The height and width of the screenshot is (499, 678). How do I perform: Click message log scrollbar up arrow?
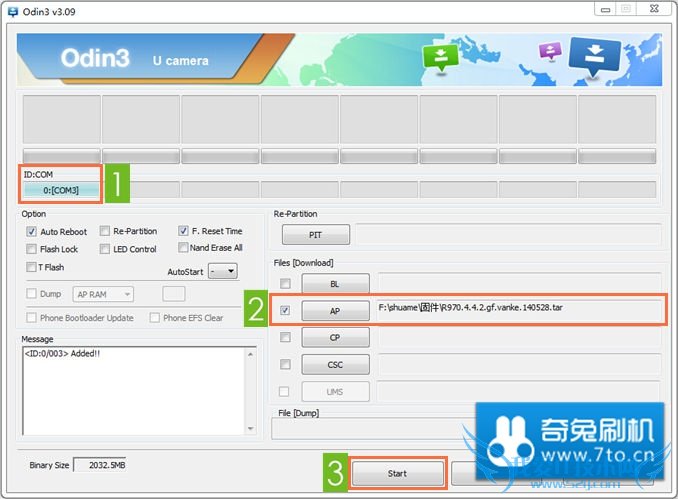tap(250, 354)
